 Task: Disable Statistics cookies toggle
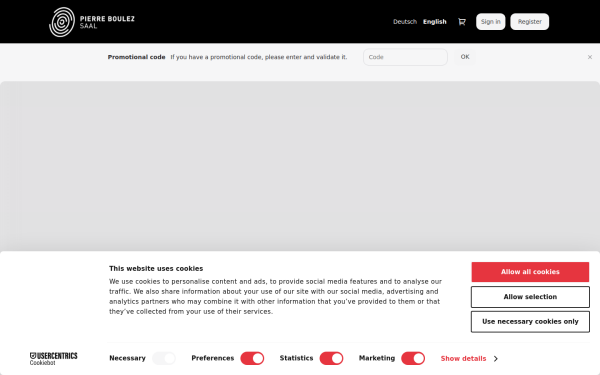pyautogui.click(x=331, y=359)
